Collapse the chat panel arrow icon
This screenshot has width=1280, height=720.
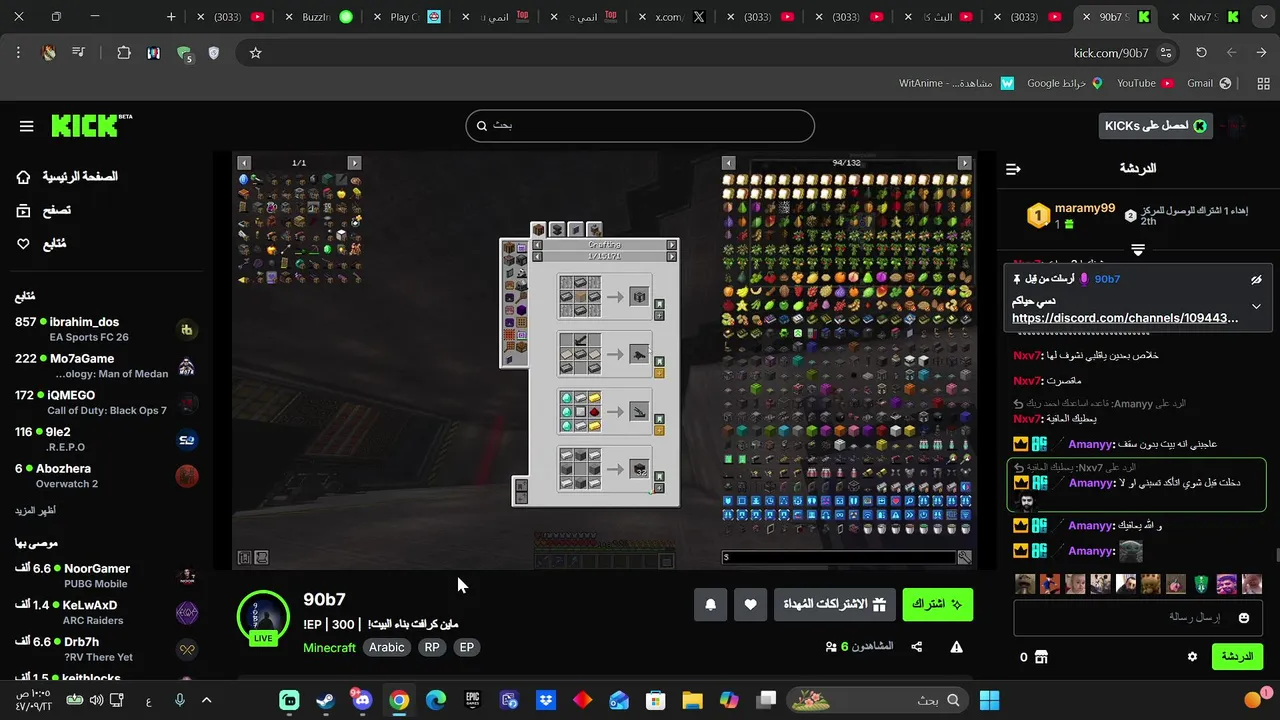coord(1013,169)
